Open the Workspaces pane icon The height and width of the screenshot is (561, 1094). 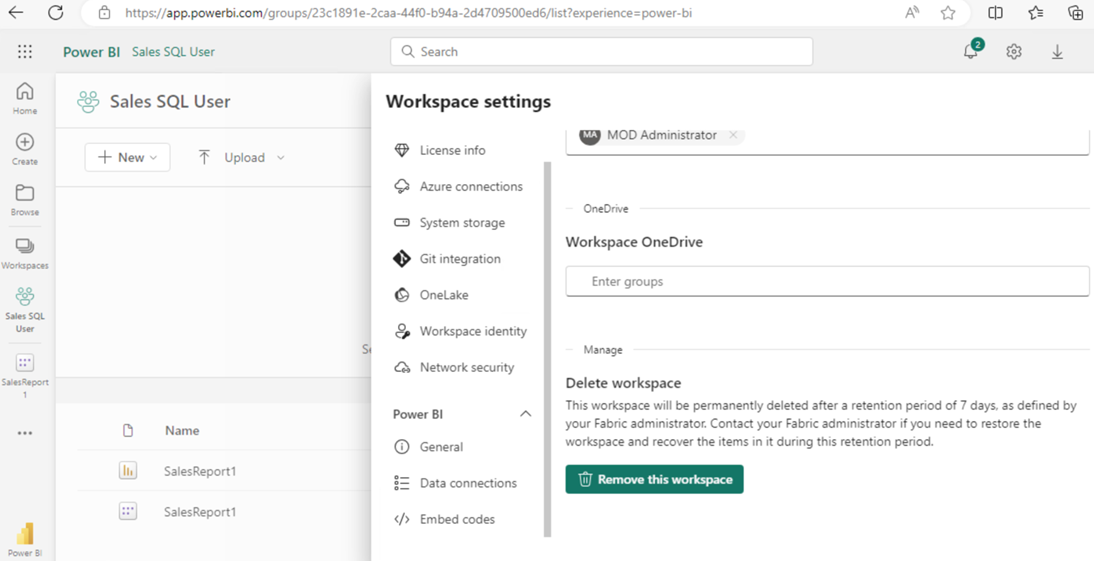24,253
